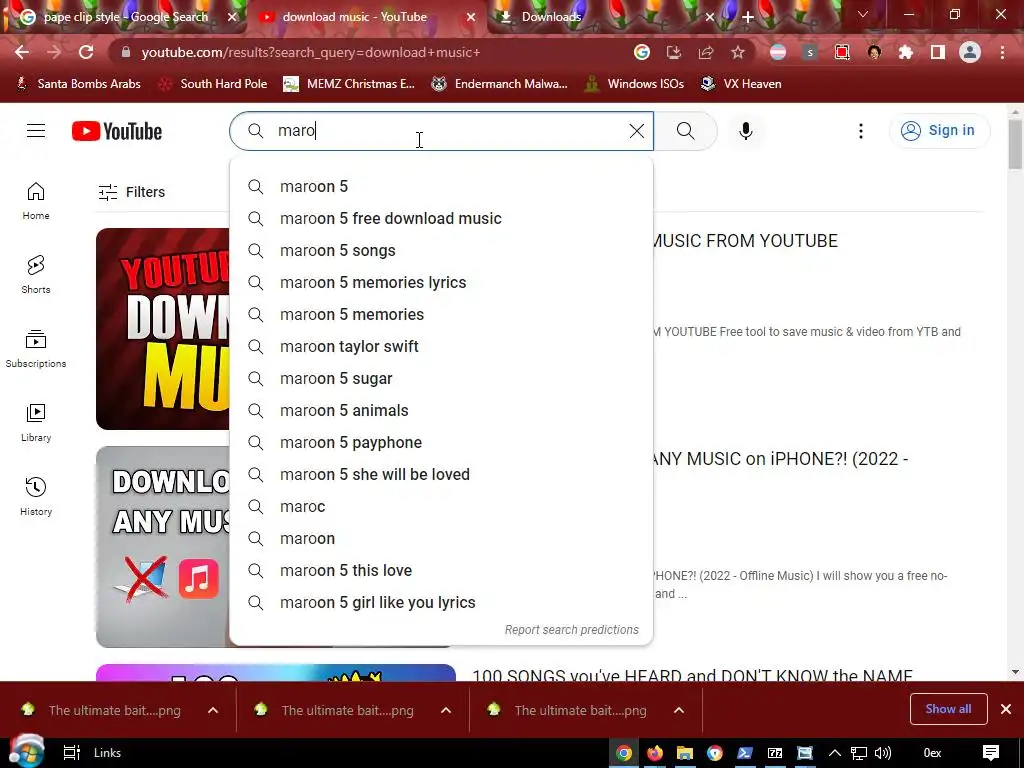1024x768 pixels.
Task: Choose 'maroon 5 payphone' suggestion
Action: tap(441, 443)
